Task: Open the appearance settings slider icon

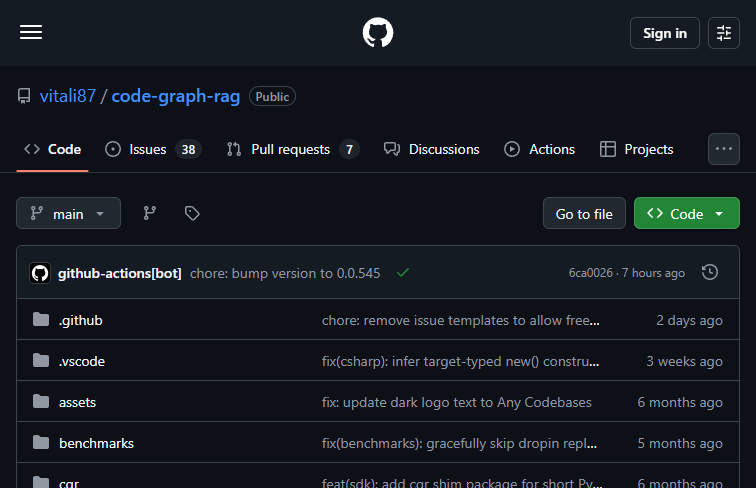Action: tap(724, 33)
